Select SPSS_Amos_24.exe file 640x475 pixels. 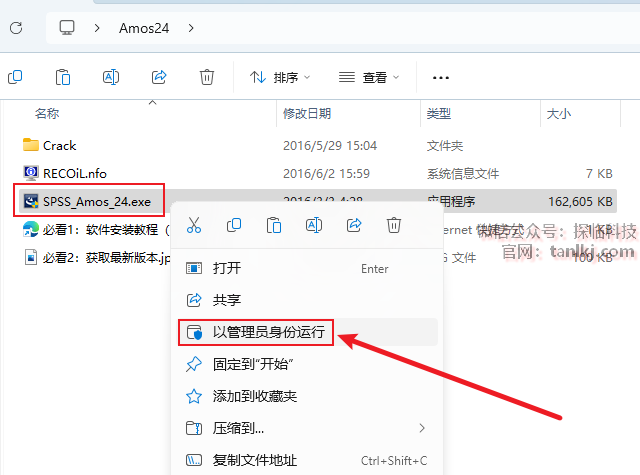click(x=97, y=202)
